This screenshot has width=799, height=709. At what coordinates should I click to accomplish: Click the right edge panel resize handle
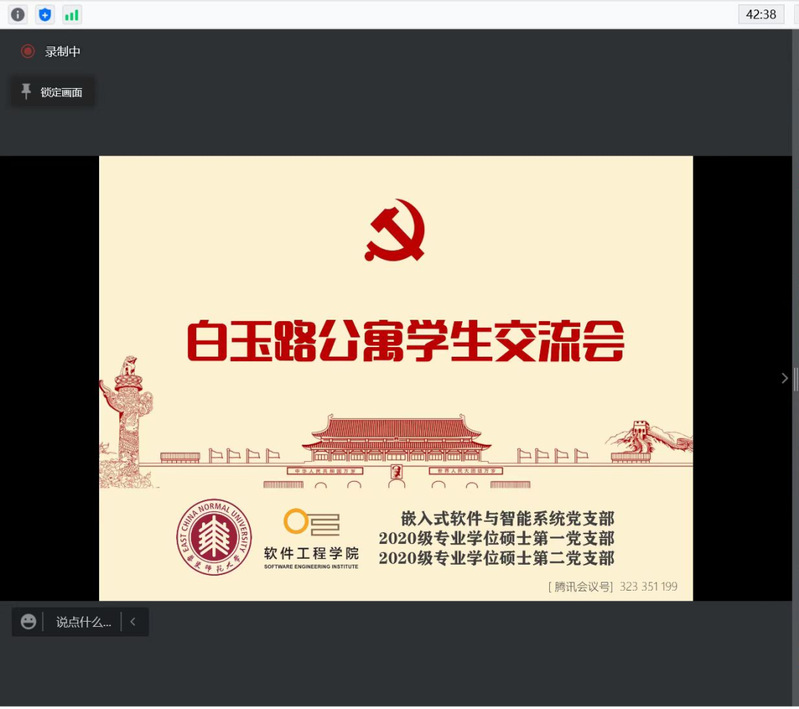(795, 378)
